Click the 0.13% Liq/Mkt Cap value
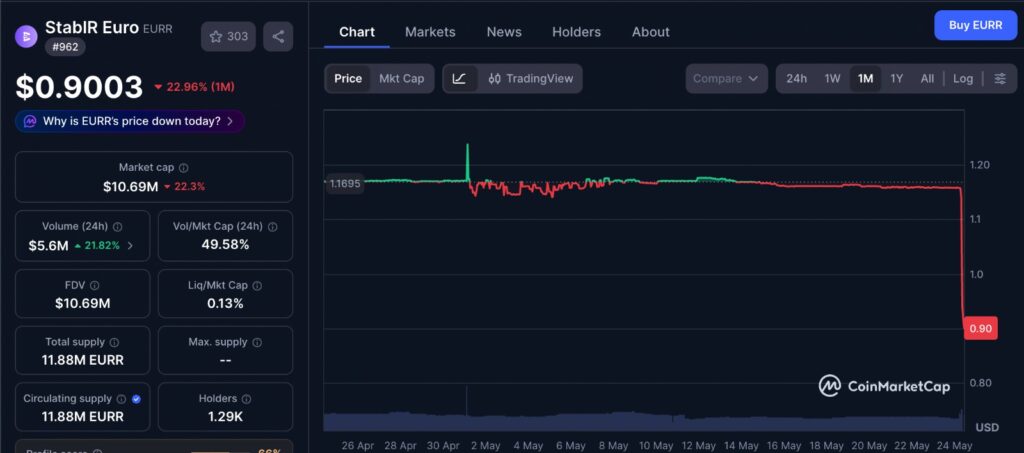The image size is (1024, 453). point(225,303)
